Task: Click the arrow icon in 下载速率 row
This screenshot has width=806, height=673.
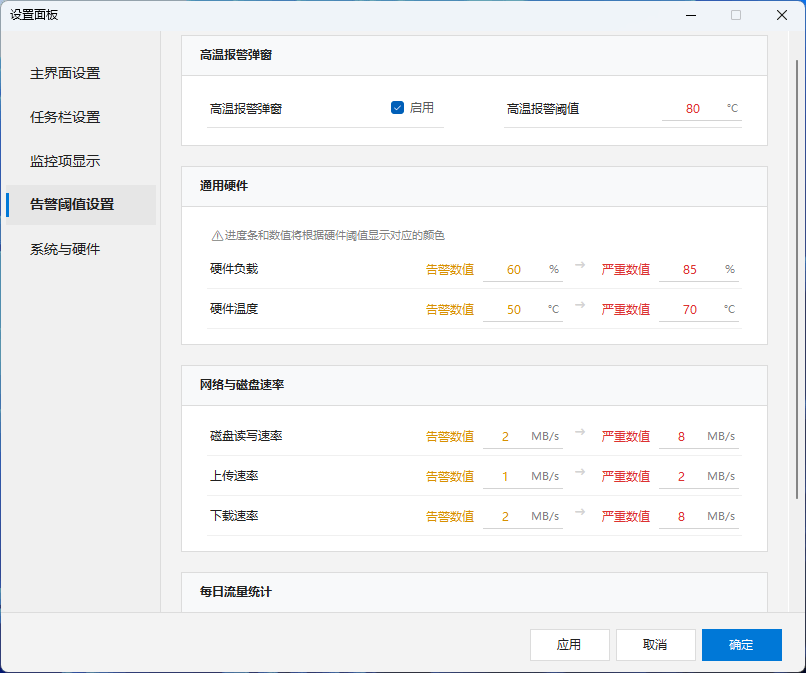Action: click(580, 512)
